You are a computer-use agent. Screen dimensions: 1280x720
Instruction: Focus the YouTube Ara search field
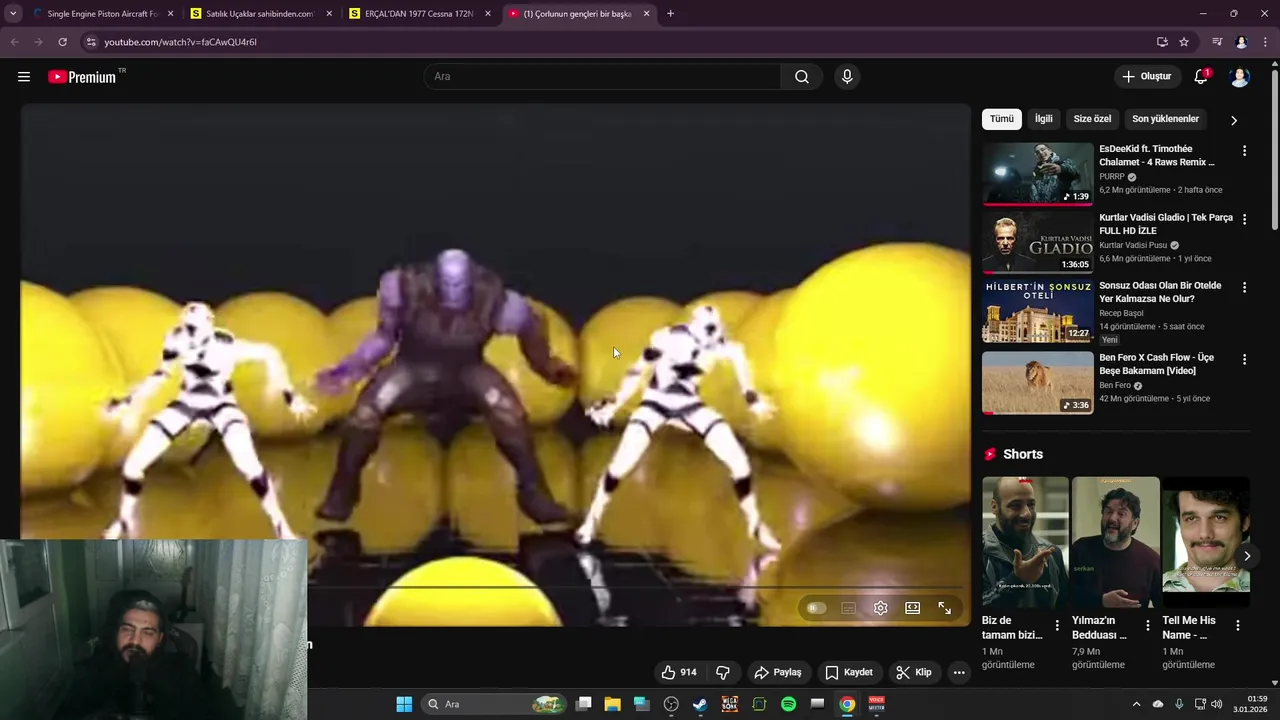[x=603, y=77]
